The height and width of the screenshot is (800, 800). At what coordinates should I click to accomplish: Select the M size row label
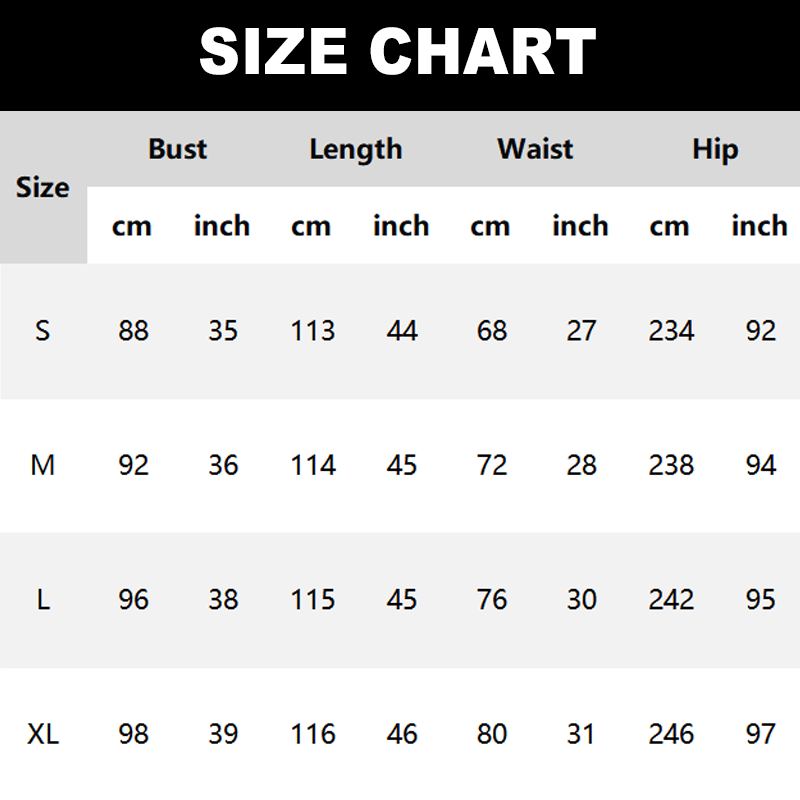(x=42, y=465)
